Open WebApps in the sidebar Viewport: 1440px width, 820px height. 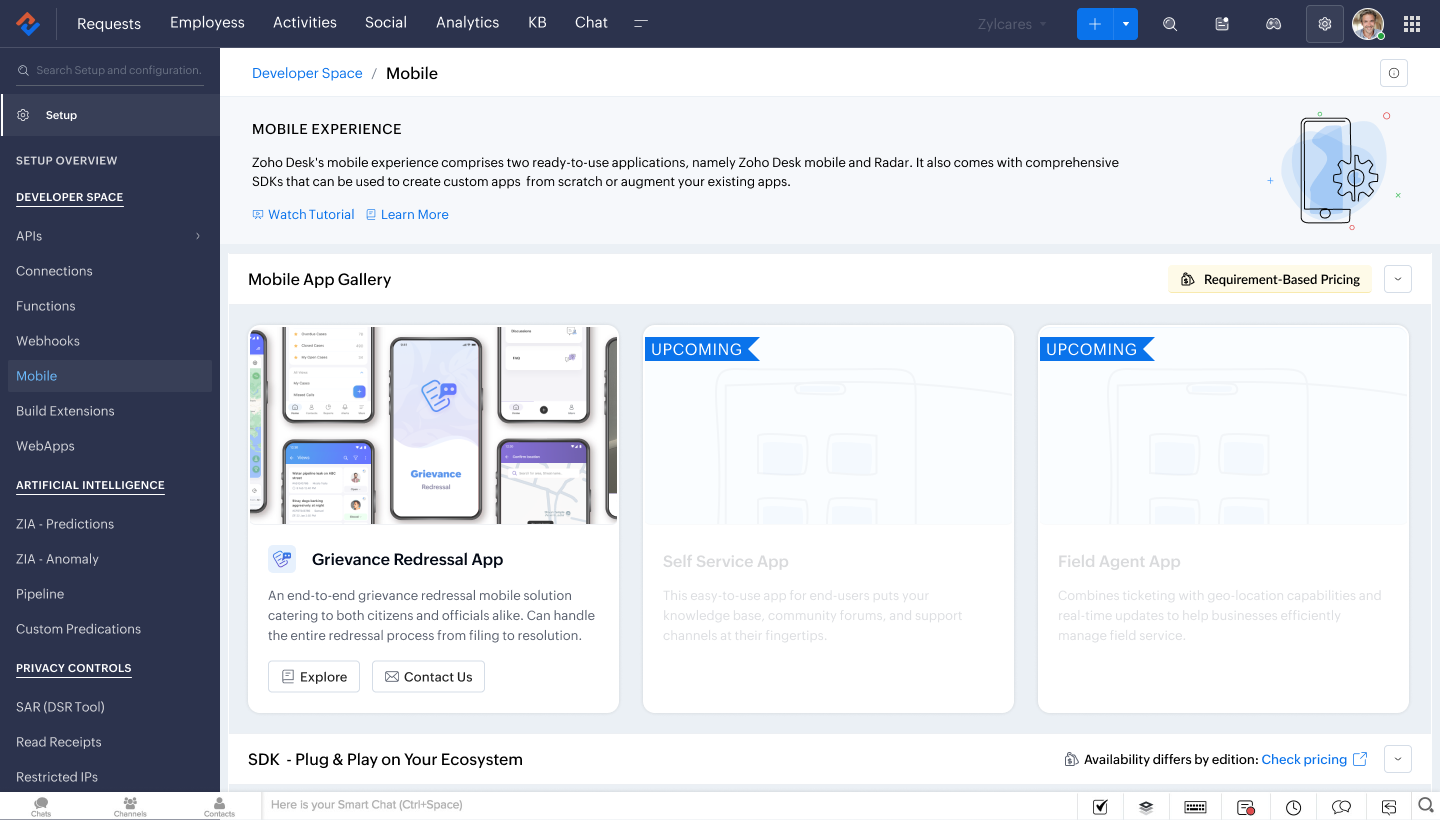click(45, 446)
